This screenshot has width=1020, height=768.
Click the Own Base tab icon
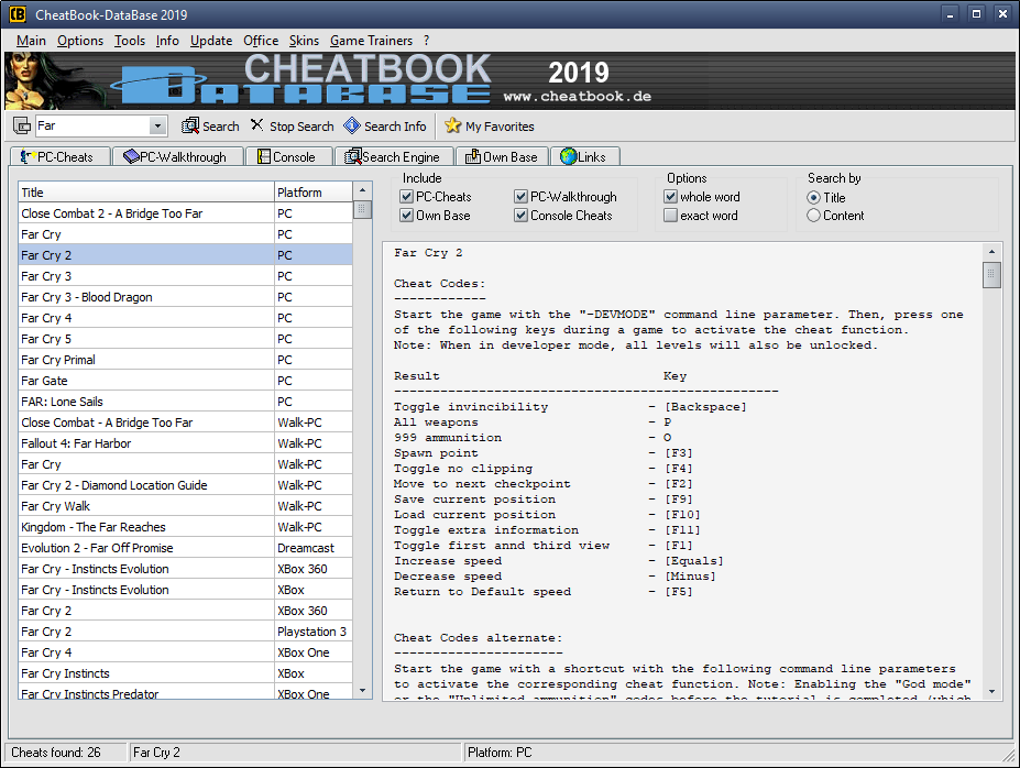(x=473, y=157)
